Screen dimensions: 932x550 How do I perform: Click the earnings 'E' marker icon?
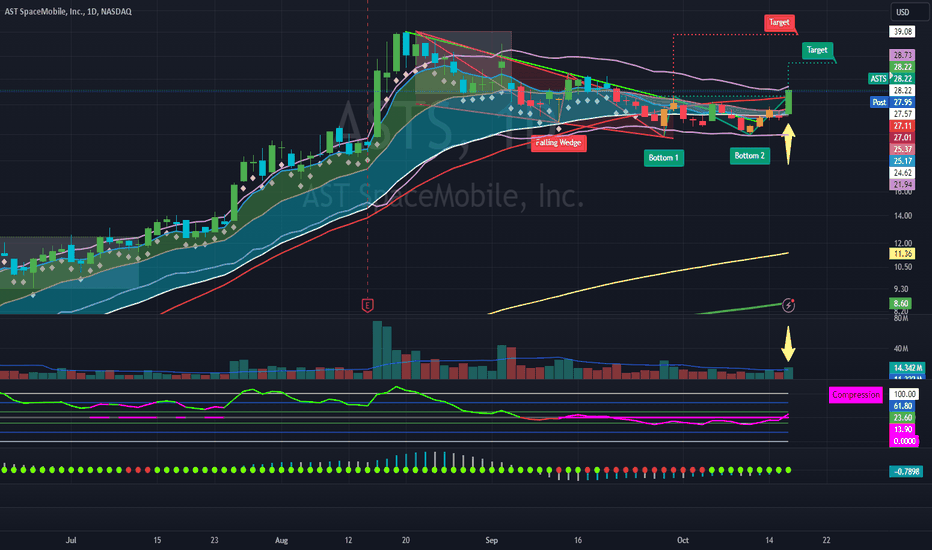point(367,306)
